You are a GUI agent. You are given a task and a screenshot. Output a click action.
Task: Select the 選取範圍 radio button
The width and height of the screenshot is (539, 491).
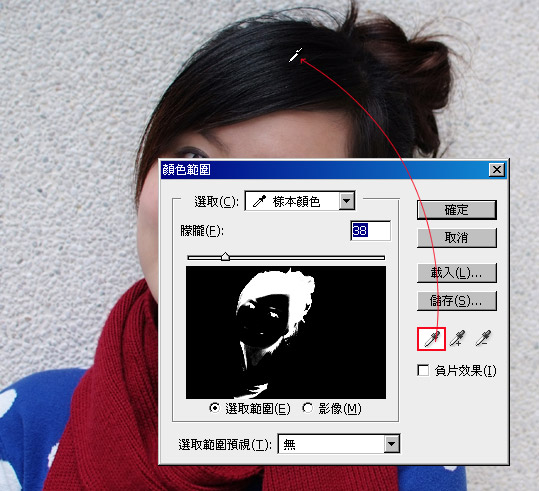(x=214, y=408)
